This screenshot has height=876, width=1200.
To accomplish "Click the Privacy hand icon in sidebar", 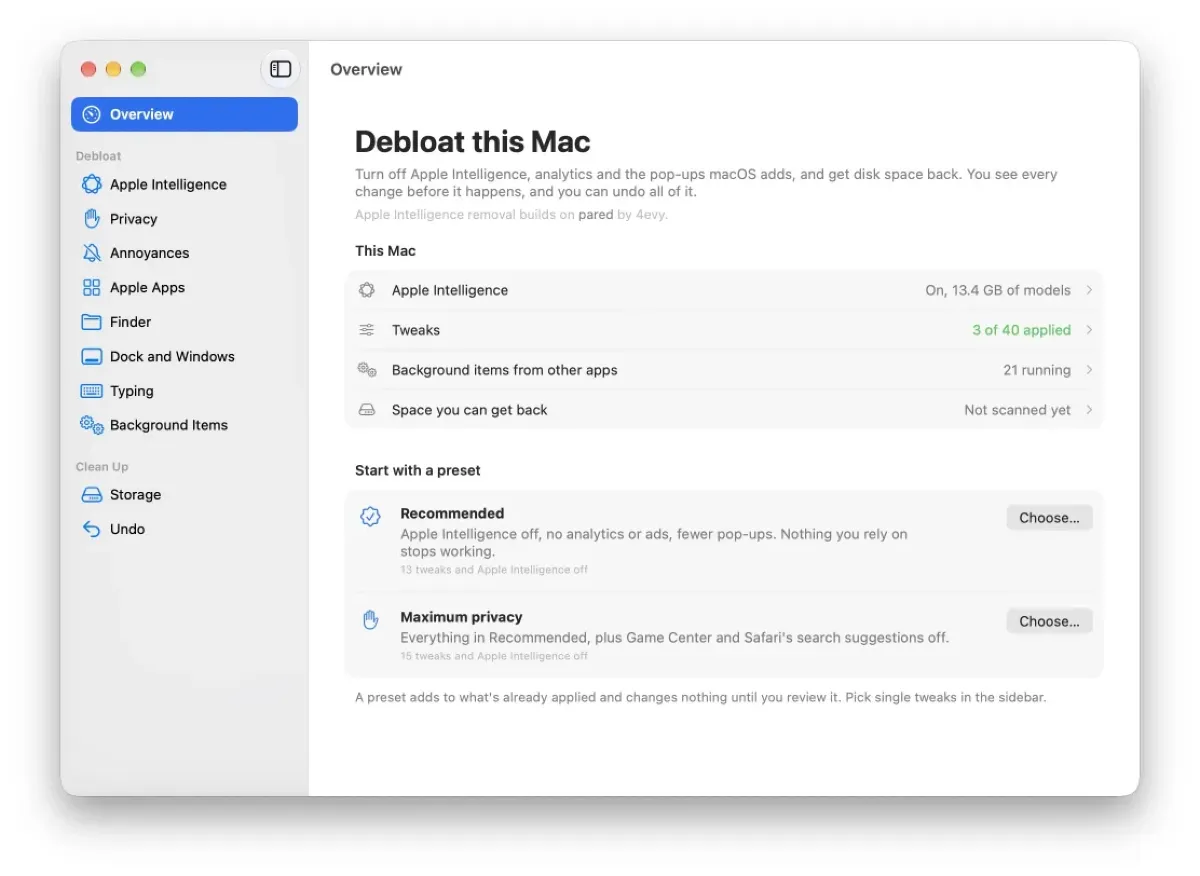I will coord(92,218).
